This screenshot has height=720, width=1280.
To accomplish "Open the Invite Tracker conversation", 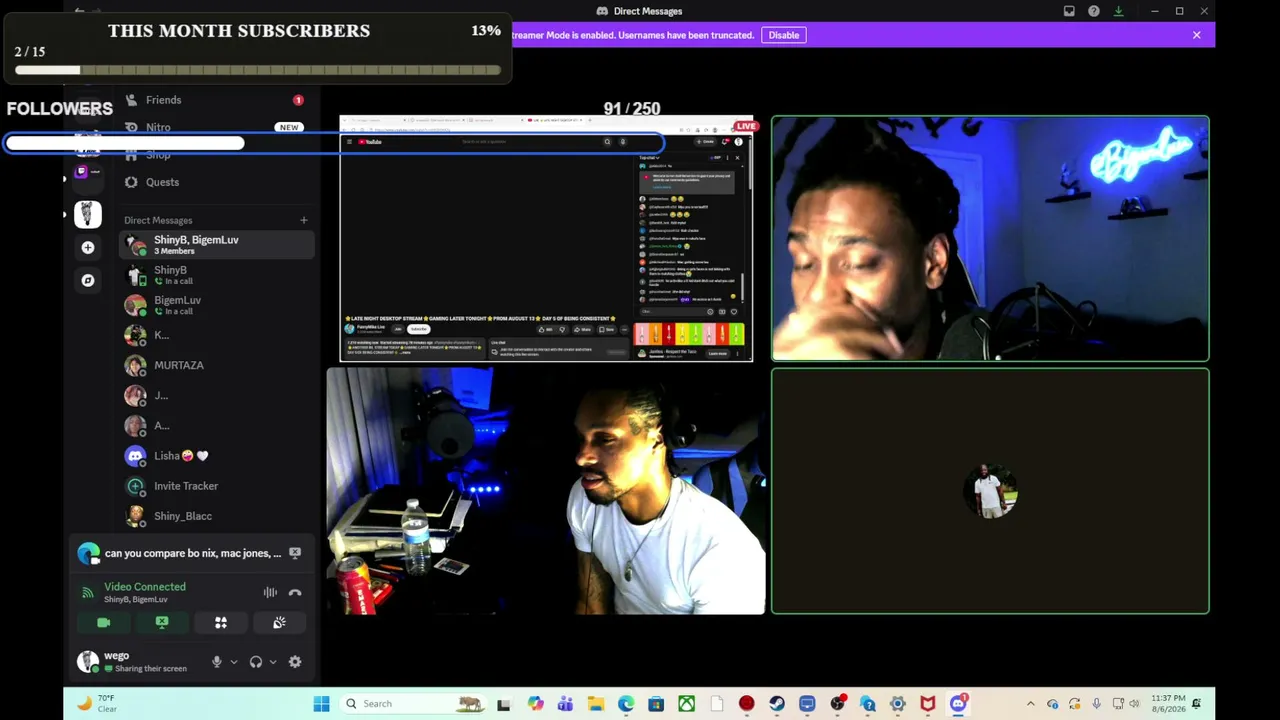I will pos(217,486).
